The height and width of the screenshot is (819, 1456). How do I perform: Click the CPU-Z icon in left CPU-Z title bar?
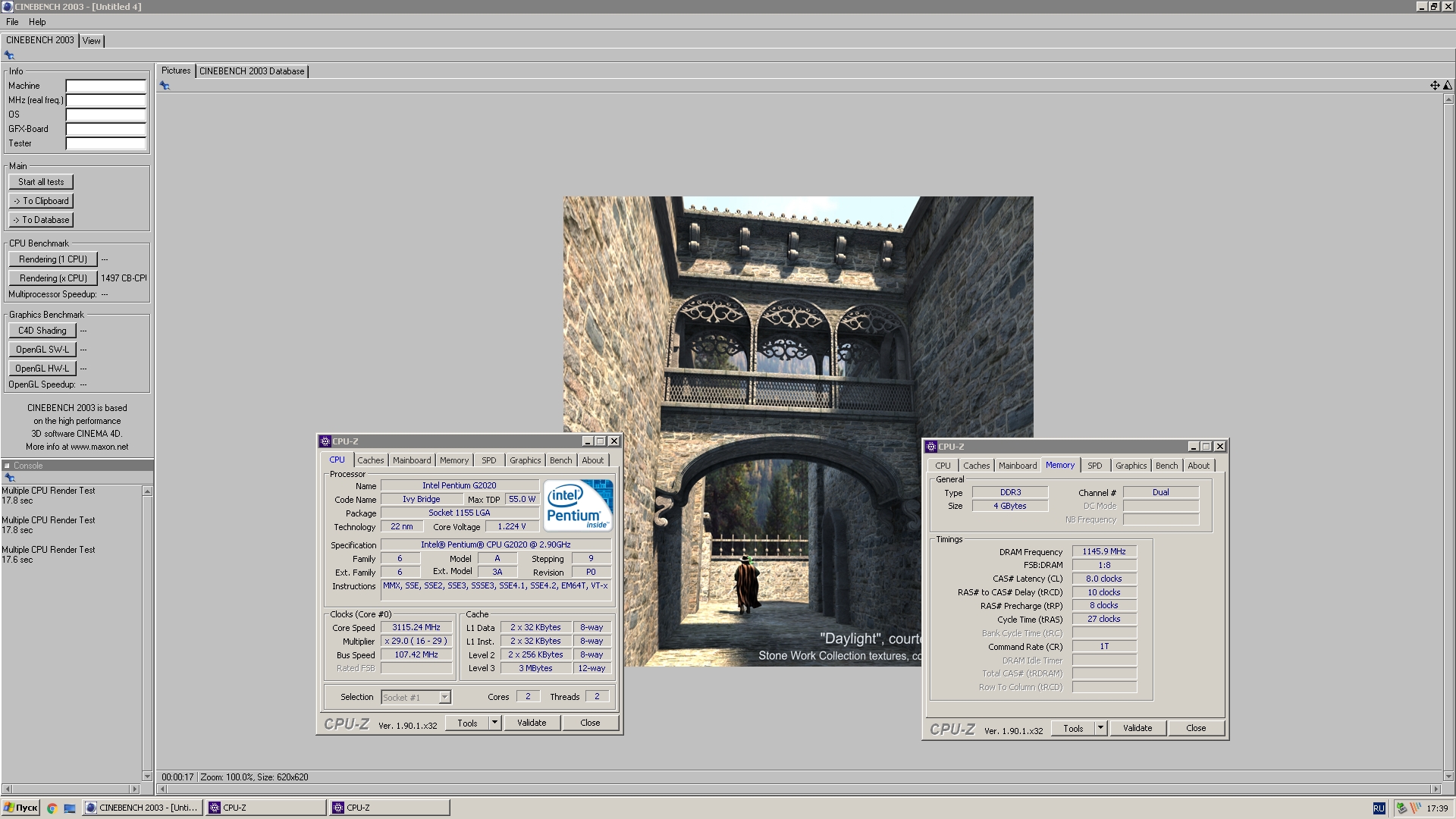(325, 441)
